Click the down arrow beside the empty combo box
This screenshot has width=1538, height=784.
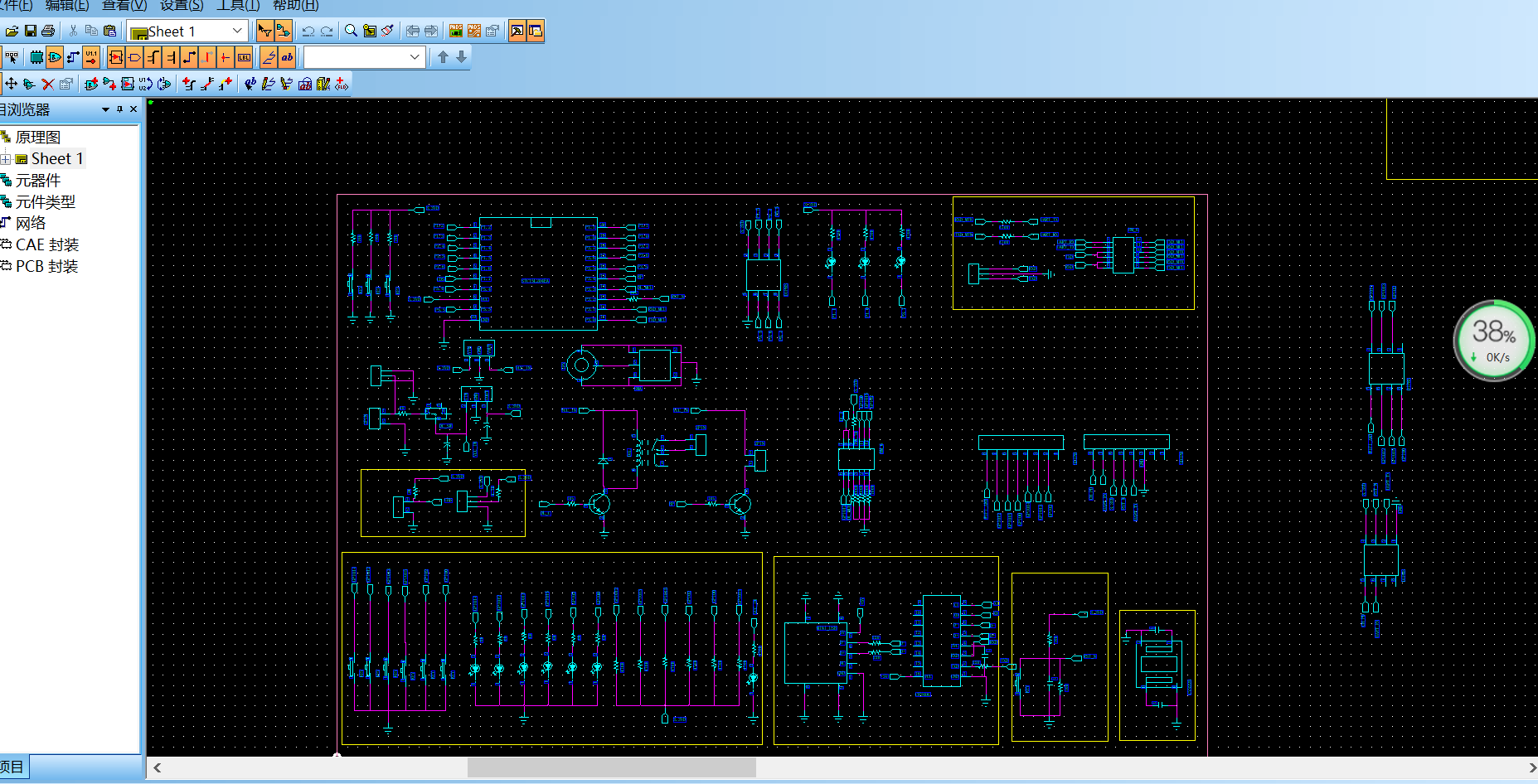[462, 57]
